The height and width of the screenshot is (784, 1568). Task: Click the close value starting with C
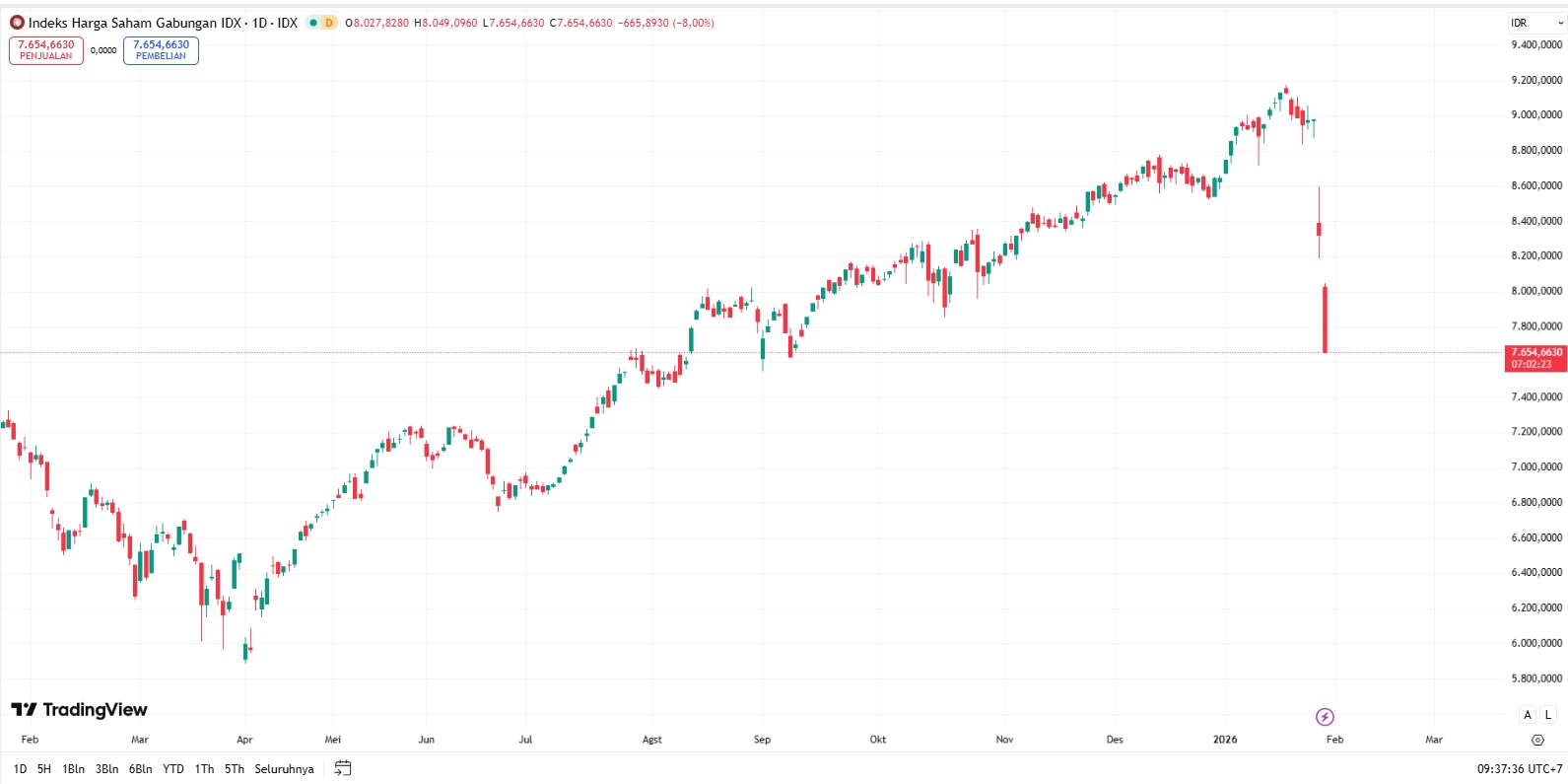pyautogui.click(x=581, y=23)
